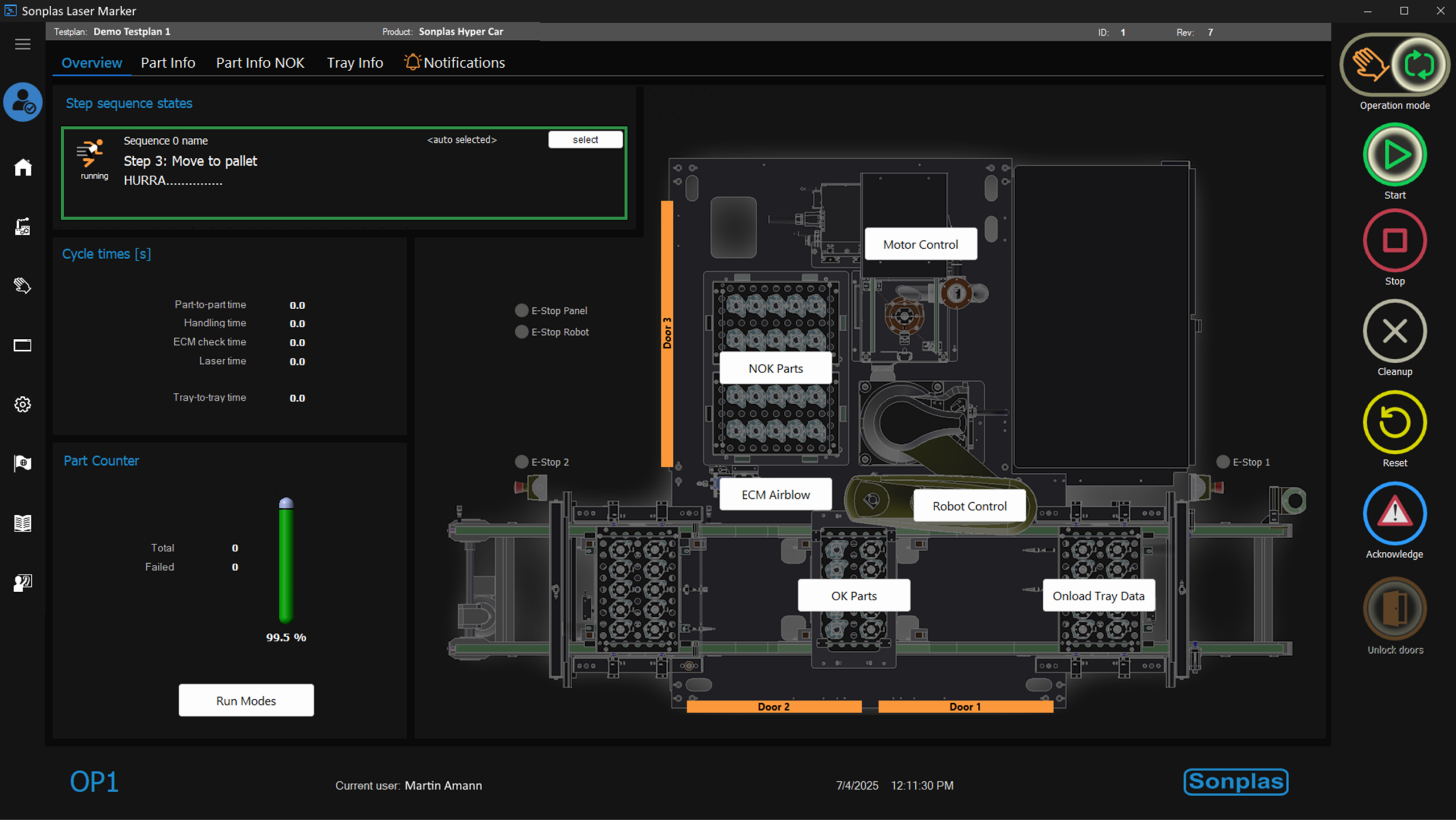Viewport: 1456px width, 820px height.
Task: Click the red Stop icon
Action: pyautogui.click(x=1395, y=240)
